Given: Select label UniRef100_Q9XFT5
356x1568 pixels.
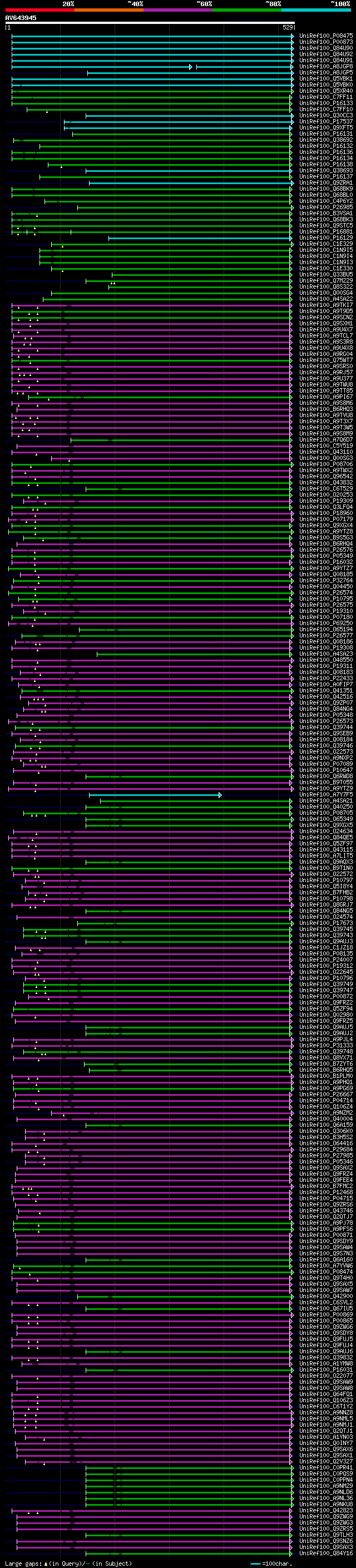Looking at the screenshot, I should point(326,127).
